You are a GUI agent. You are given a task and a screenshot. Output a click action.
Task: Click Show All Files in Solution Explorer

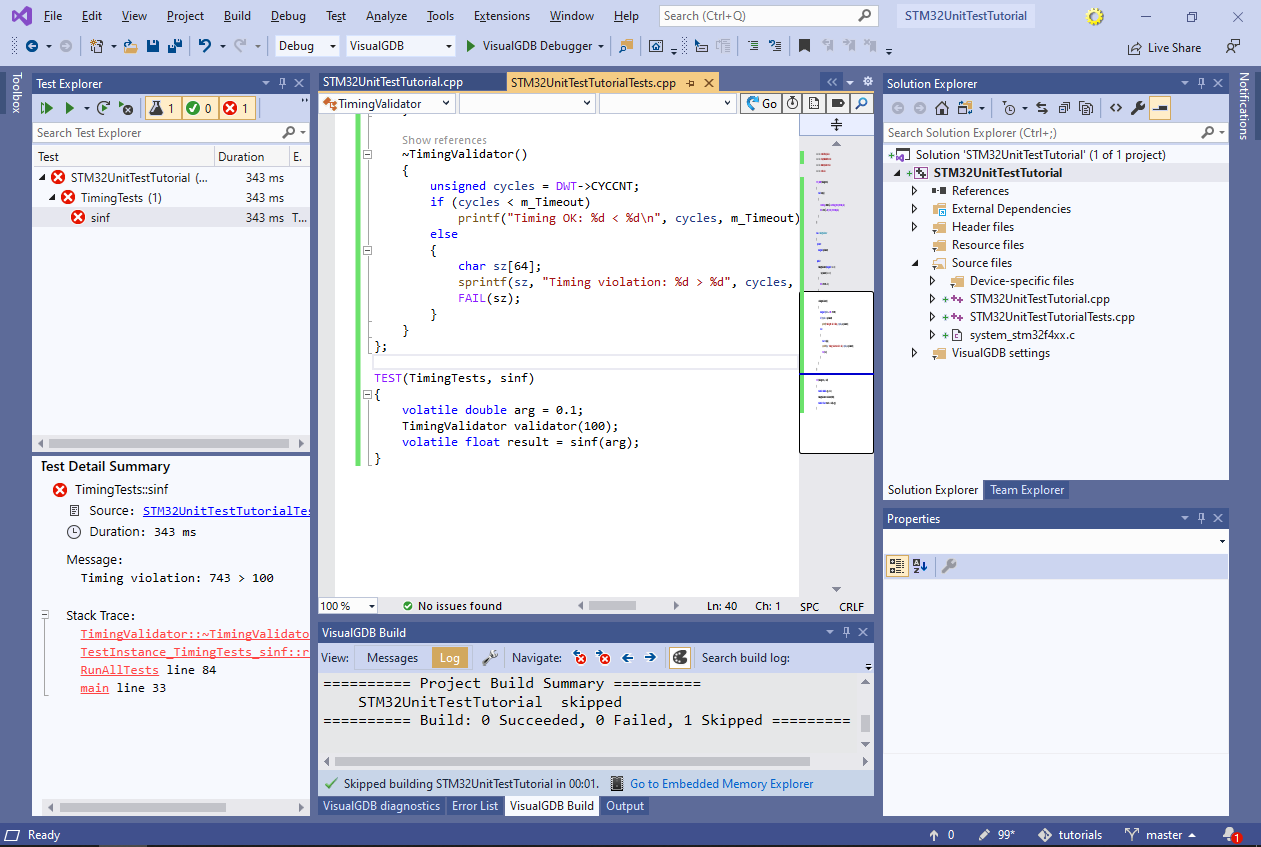pos(1087,108)
